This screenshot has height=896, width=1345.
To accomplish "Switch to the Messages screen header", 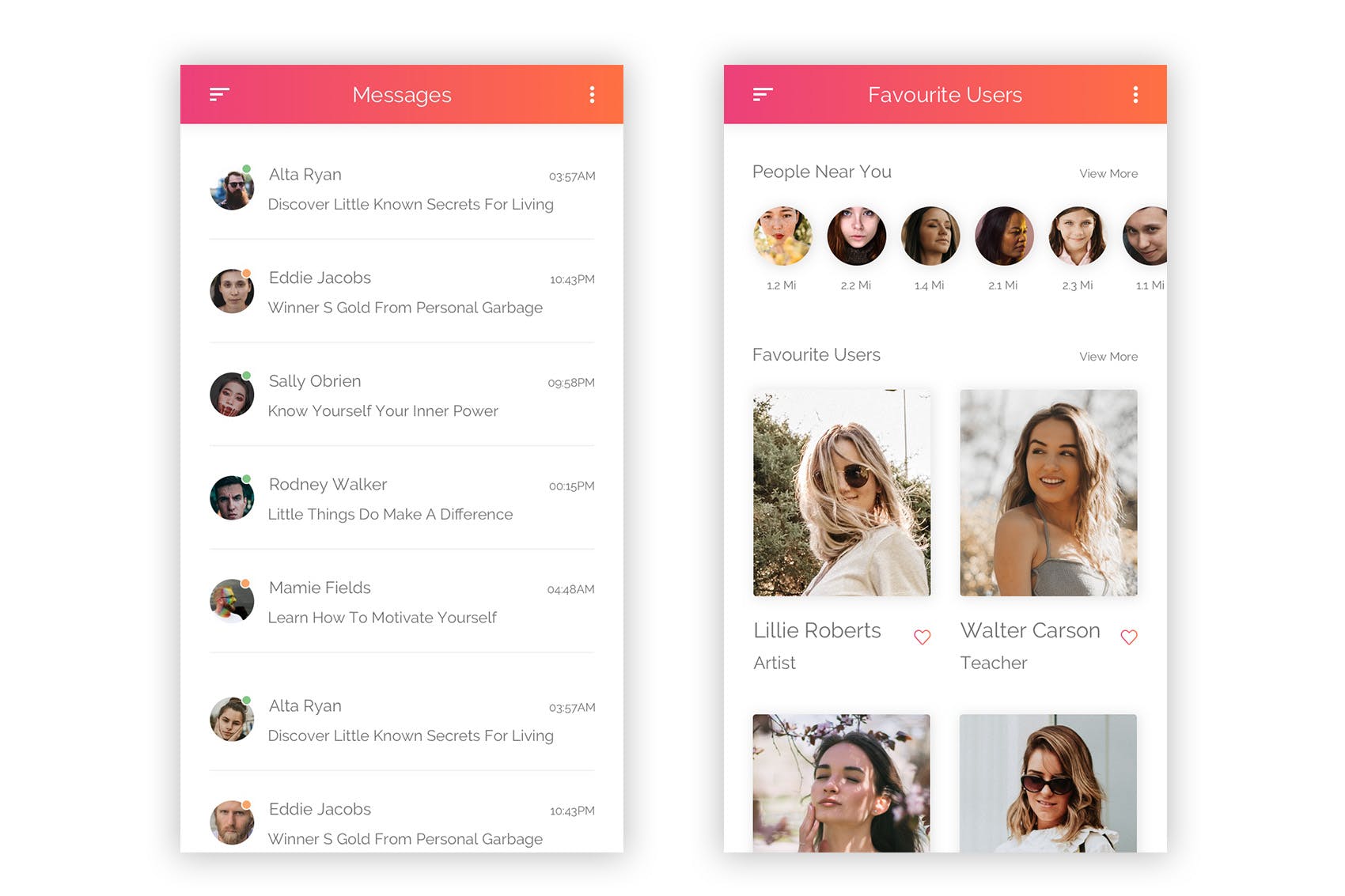I will (402, 94).
